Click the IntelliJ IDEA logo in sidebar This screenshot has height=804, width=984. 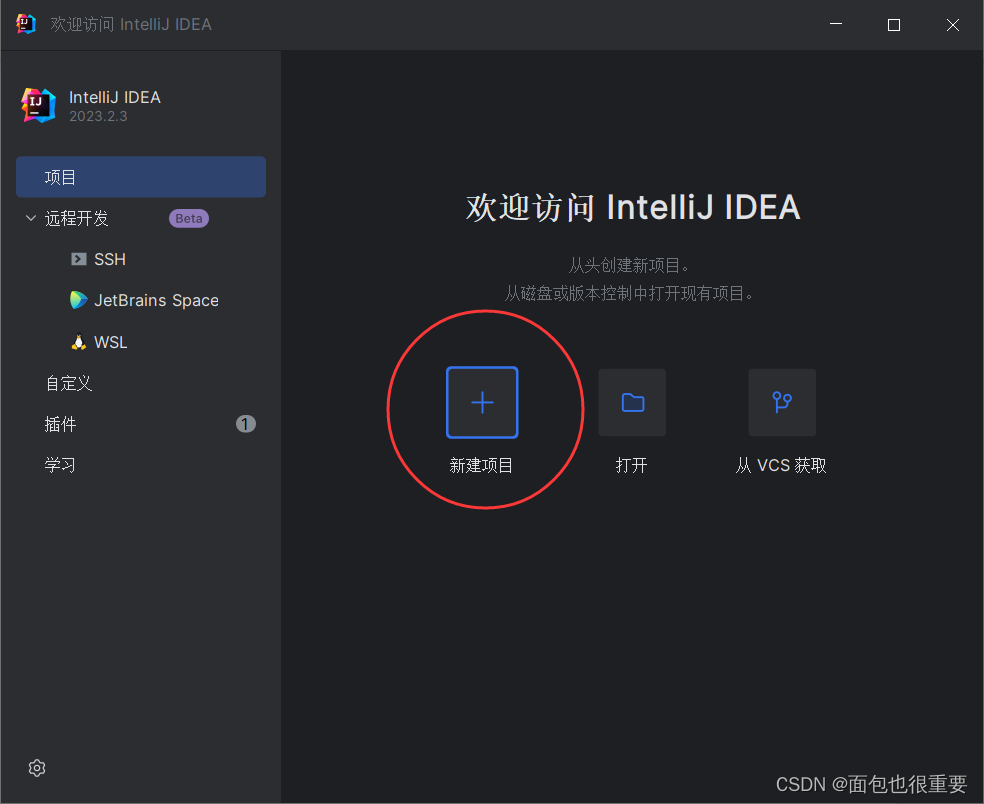[38, 105]
